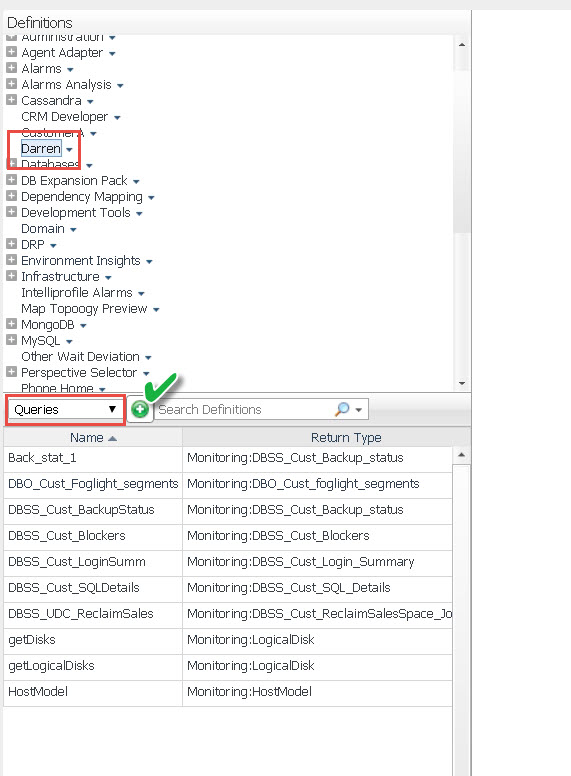Viewport: 571px width, 776px height.
Task: Open the dropdown arrow next to Darren
Action: coord(69,149)
